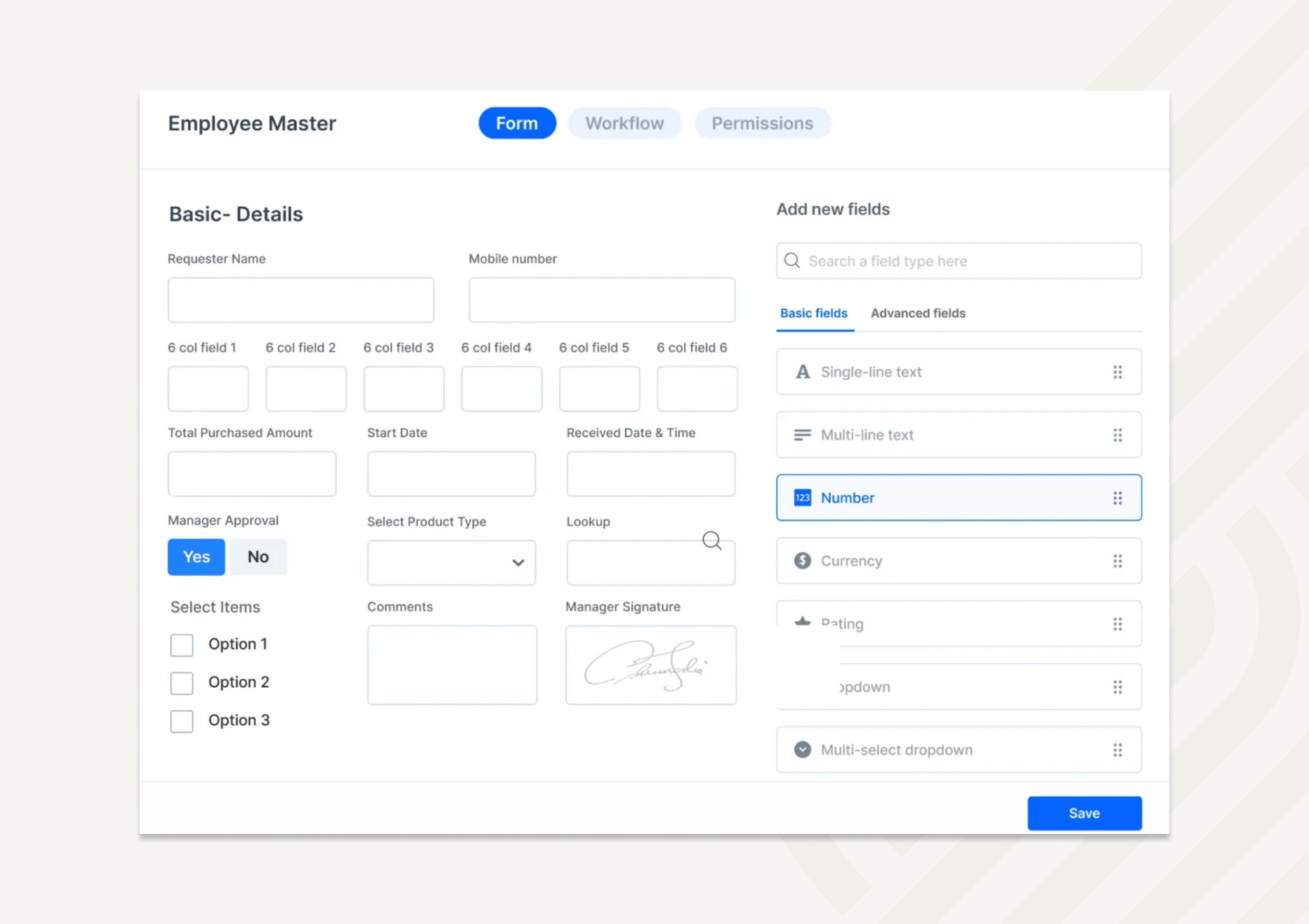Image resolution: width=1309 pixels, height=924 pixels.
Task: Click the search magnifier icon in field search
Action: click(792, 260)
